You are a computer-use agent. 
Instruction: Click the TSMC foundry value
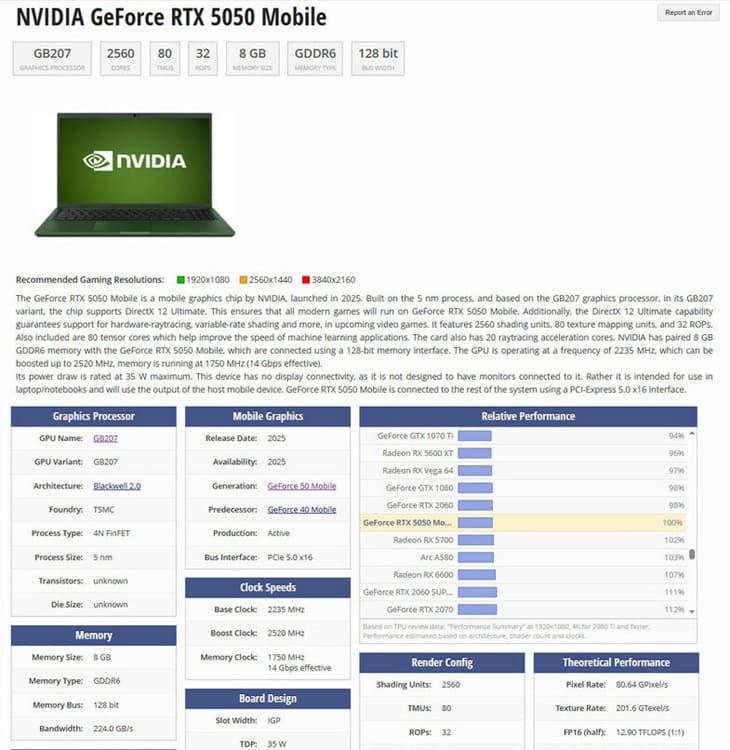click(x=103, y=509)
